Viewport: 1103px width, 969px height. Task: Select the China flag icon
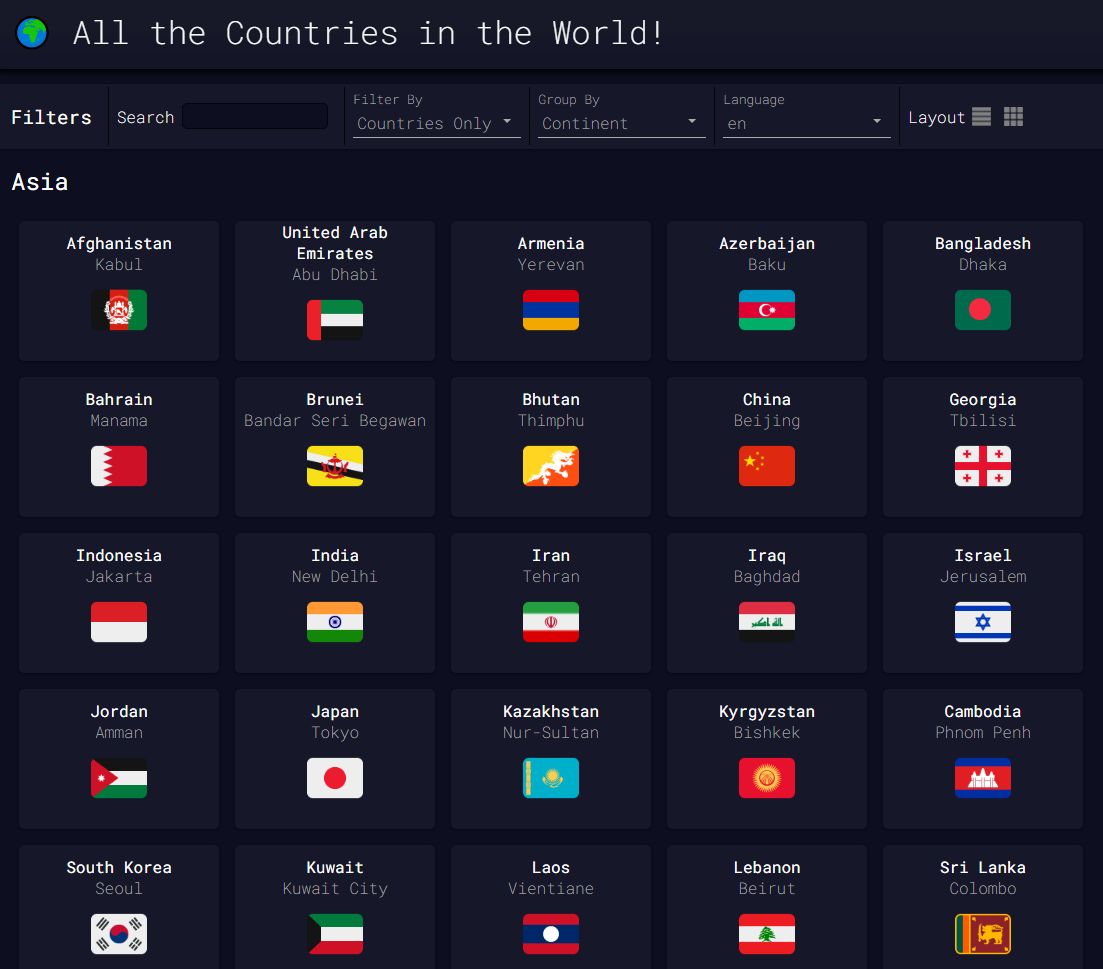pyautogui.click(x=767, y=466)
